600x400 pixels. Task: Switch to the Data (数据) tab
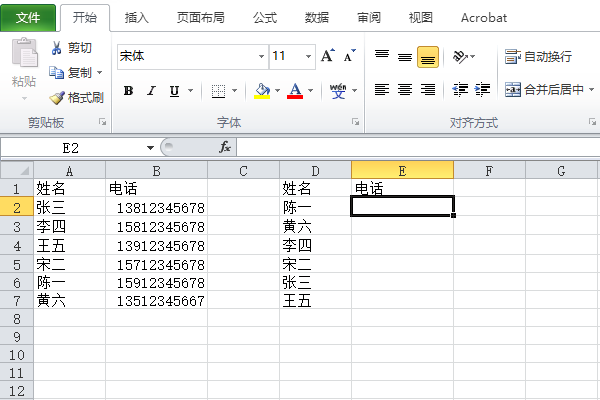point(317,18)
